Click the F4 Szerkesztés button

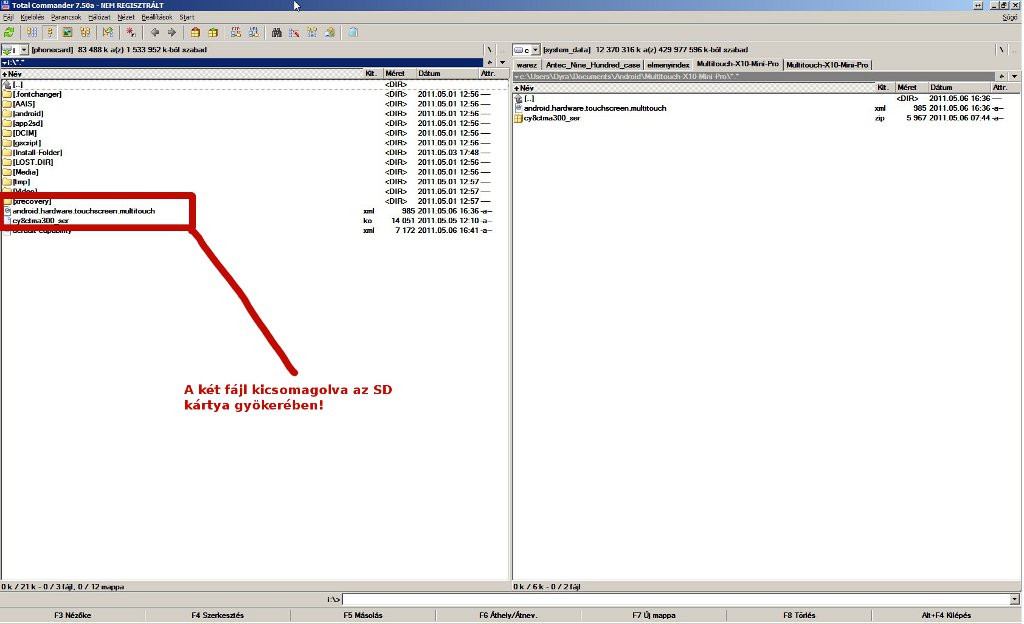click(x=217, y=615)
